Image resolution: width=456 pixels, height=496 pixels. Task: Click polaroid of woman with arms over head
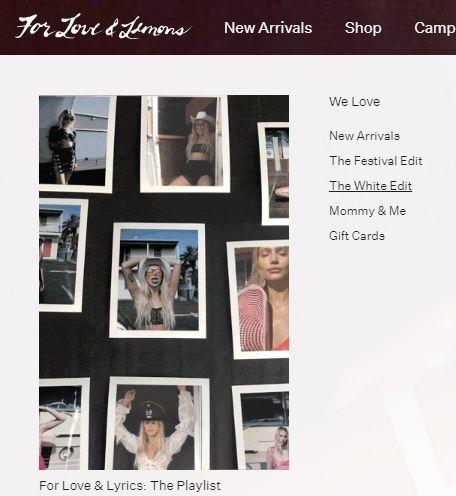point(157,280)
